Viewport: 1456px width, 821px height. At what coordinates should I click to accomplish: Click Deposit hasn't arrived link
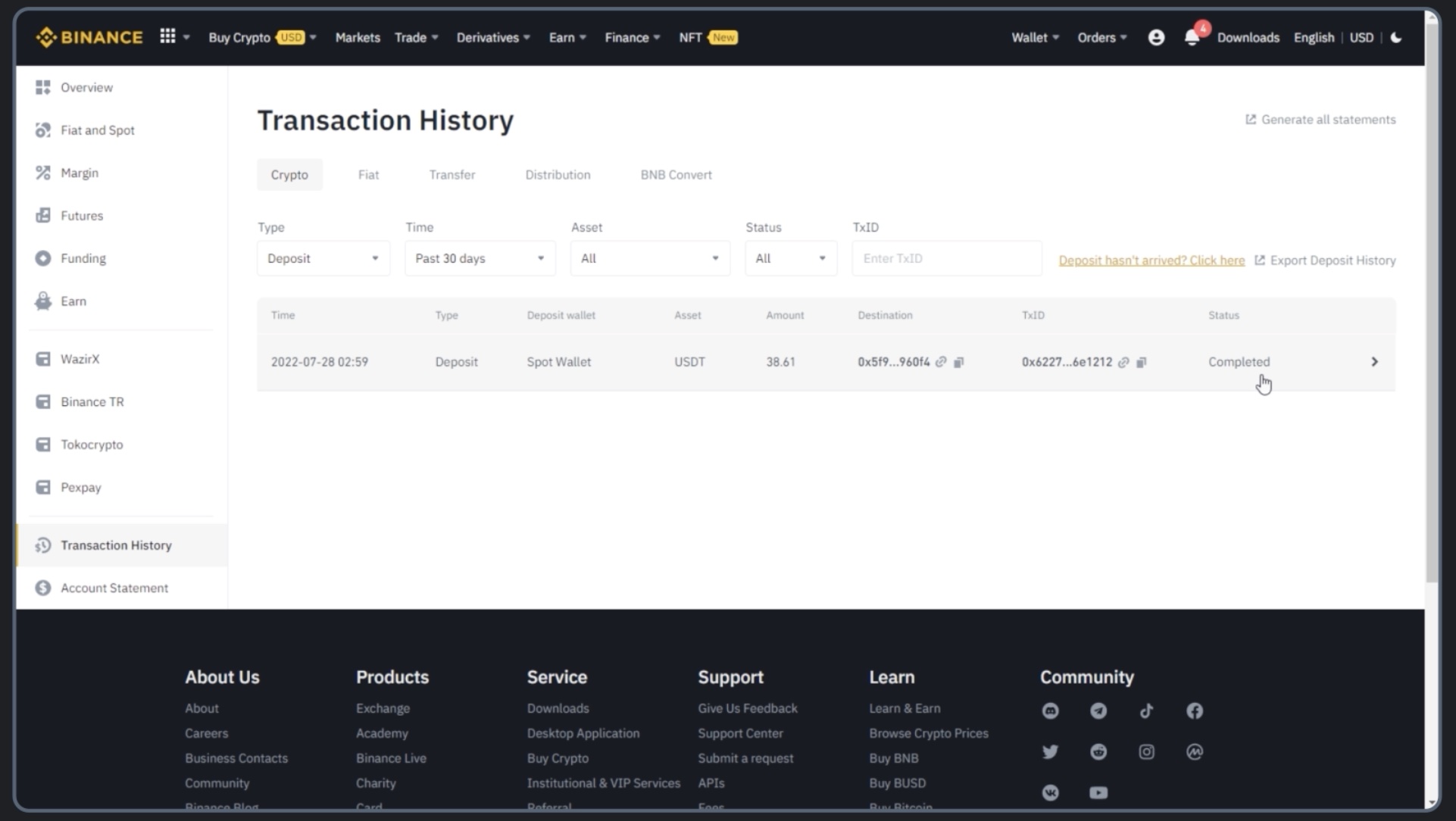point(1152,260)
